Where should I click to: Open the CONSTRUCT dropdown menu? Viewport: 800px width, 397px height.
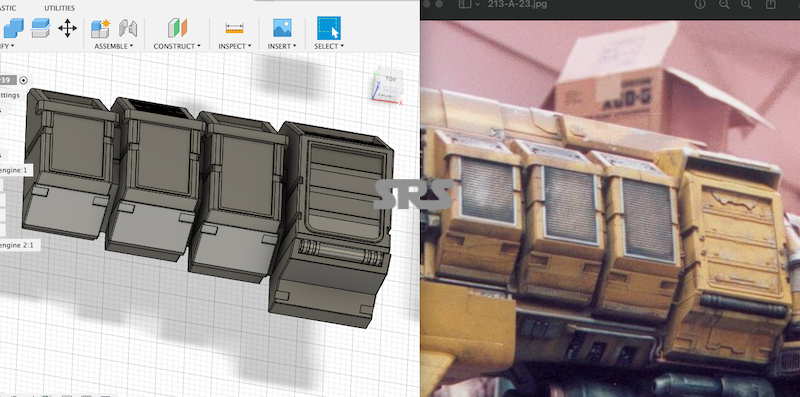point(177,46)
